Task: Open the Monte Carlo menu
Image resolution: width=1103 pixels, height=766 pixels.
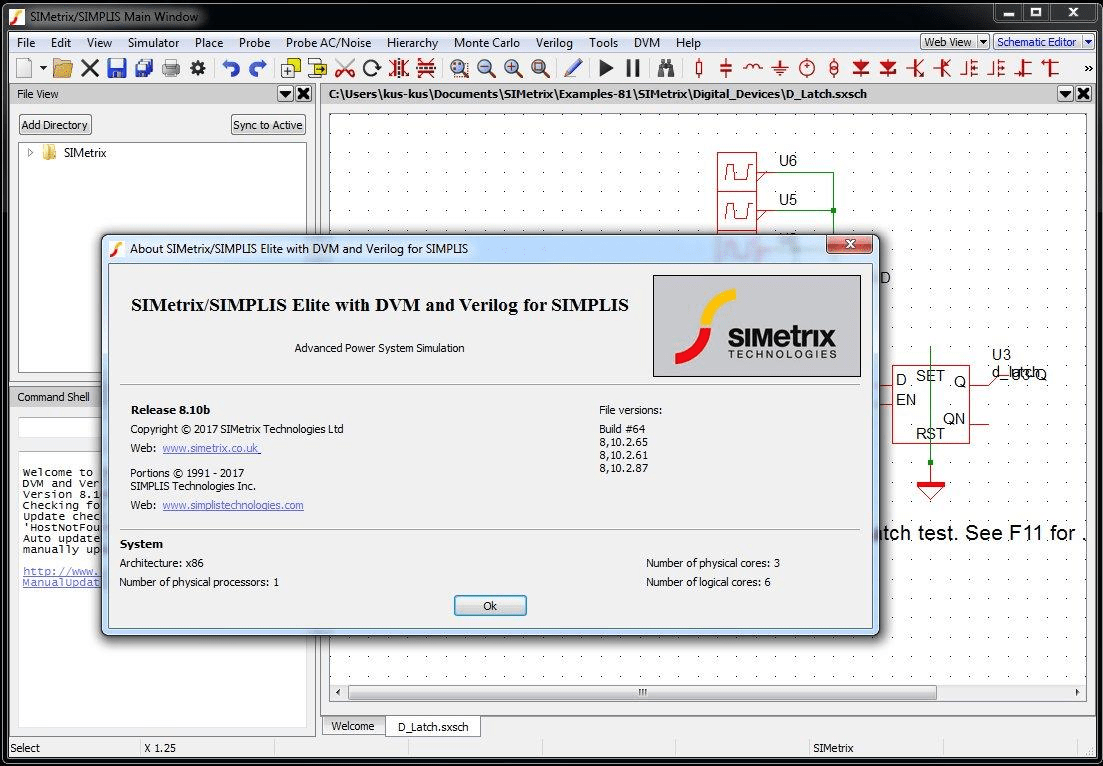Action: click(x=487, y=42)
